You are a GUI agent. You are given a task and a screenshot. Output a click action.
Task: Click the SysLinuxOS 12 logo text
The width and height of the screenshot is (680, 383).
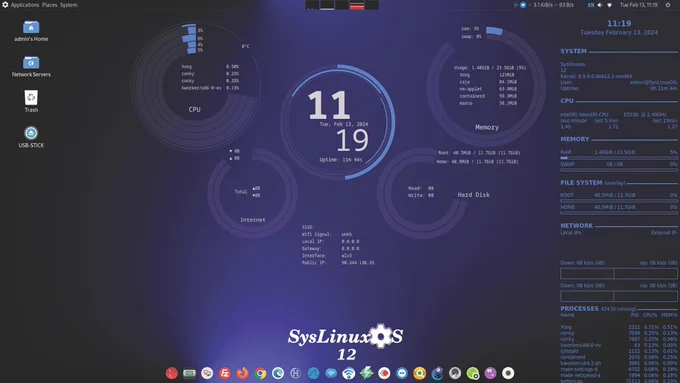coord(346,343)
